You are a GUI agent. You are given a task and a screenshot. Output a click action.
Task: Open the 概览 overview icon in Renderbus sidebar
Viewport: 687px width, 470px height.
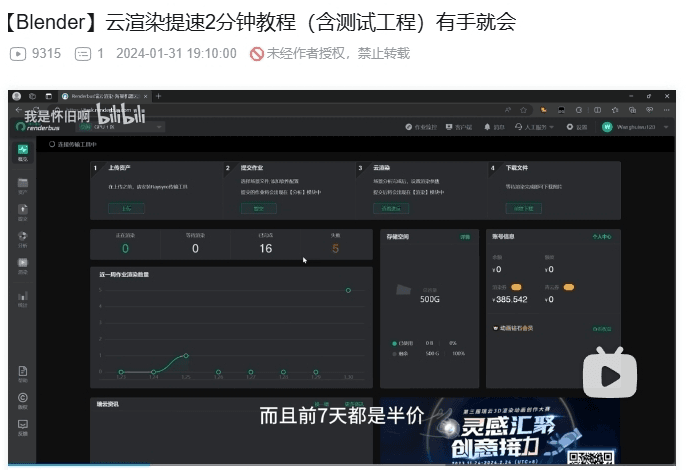click(x=23, y=152)
